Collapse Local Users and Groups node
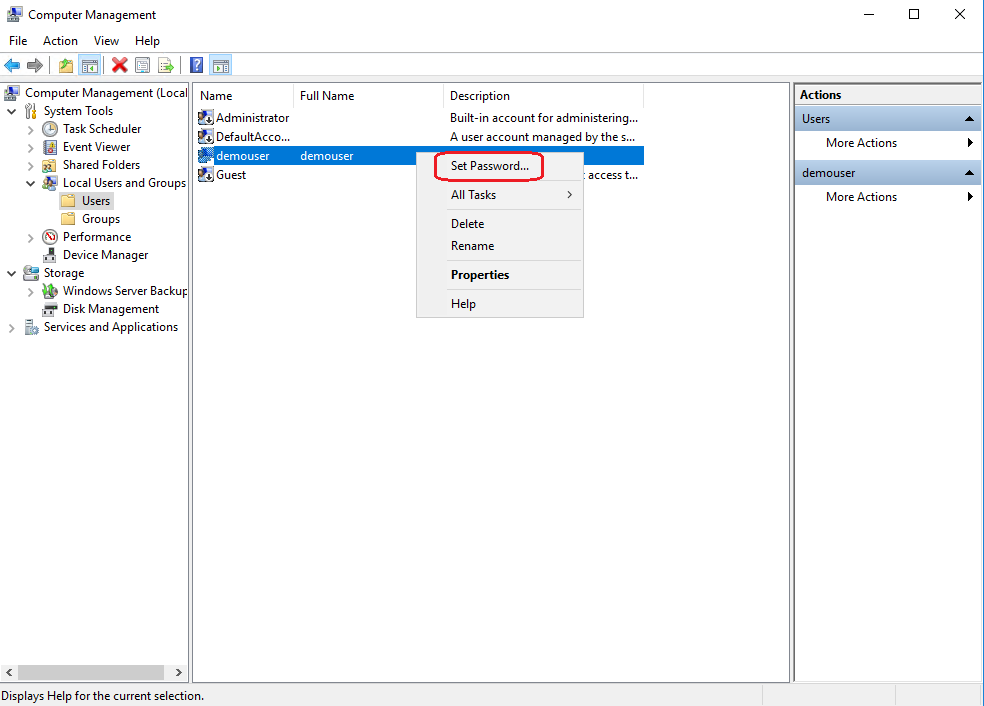This screenshot has width=984, height=706. coord(31,184)
